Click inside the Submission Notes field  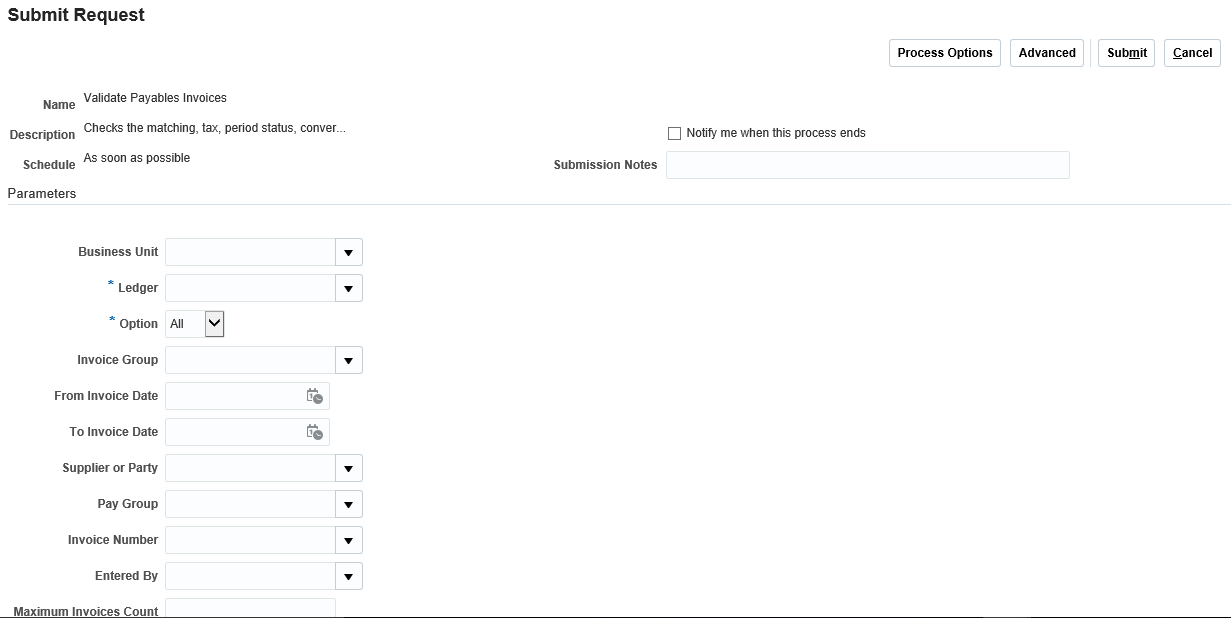[x=866, y=164]
